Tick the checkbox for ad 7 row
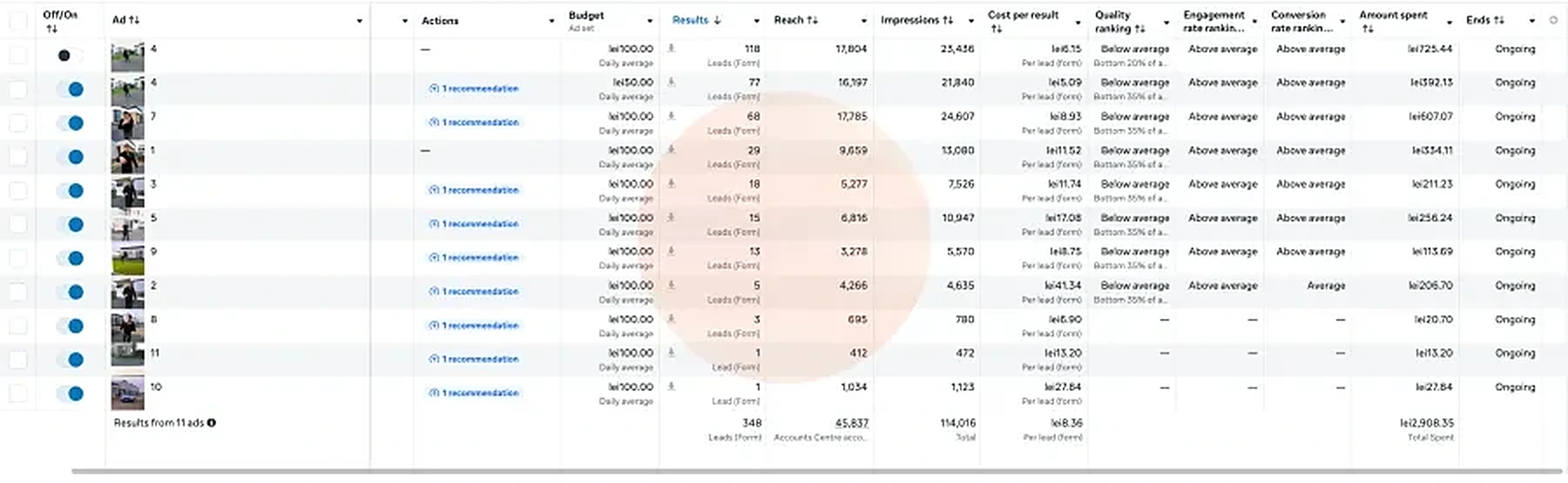Viewport: 1568px width, 483px height. pos(17,123)
